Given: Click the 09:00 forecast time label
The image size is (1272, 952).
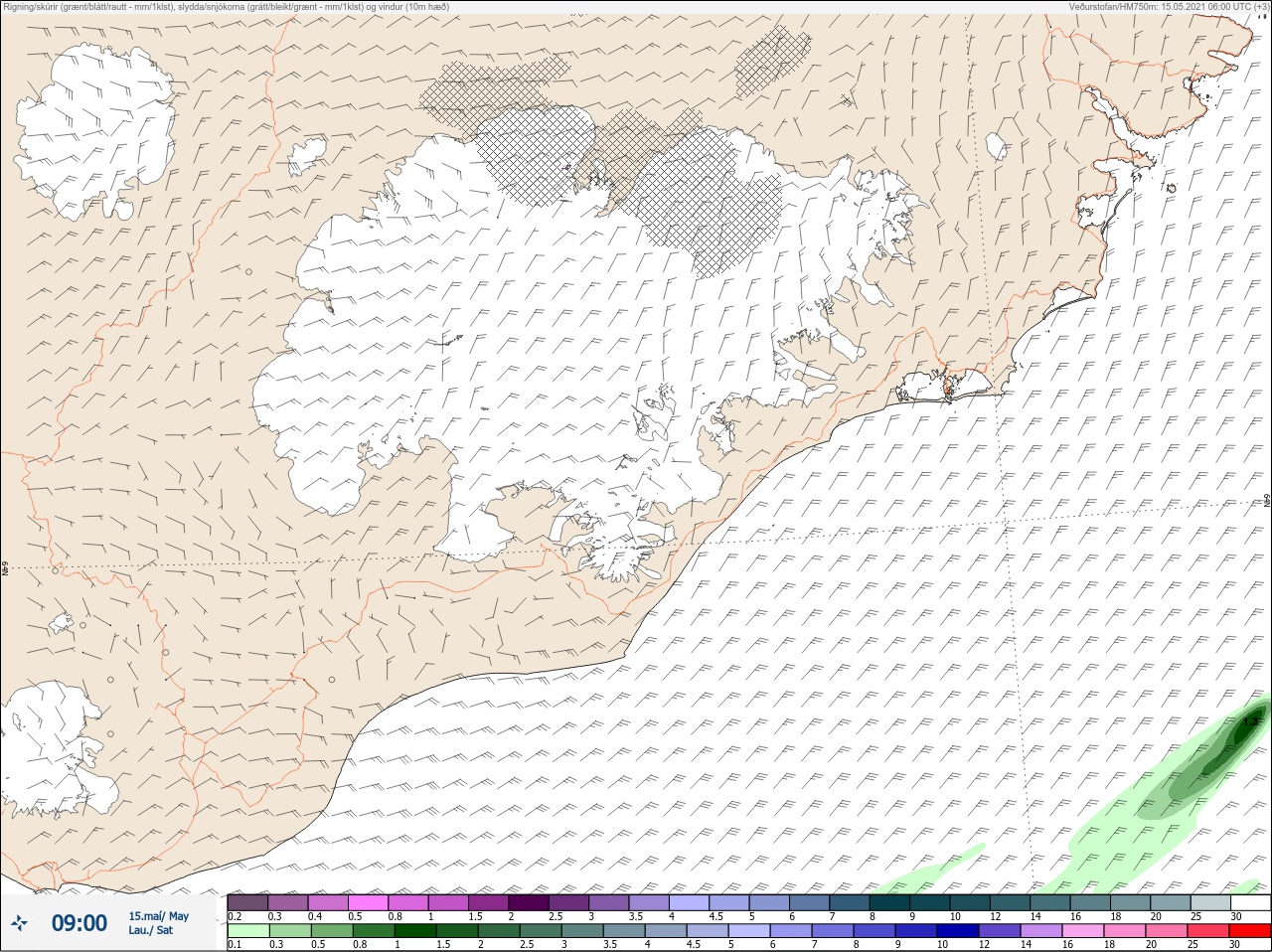Looking at the screenshot, I should (x=79, y=923).
